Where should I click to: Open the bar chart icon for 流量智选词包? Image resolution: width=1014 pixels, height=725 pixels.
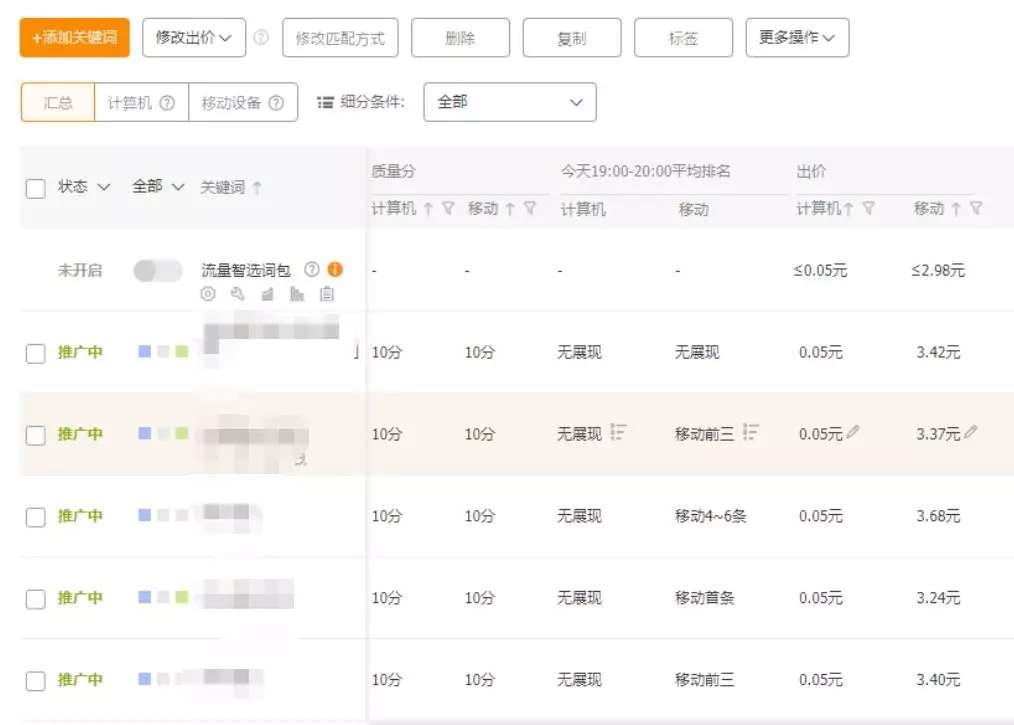pyautogui.click(x=266, y=293)
